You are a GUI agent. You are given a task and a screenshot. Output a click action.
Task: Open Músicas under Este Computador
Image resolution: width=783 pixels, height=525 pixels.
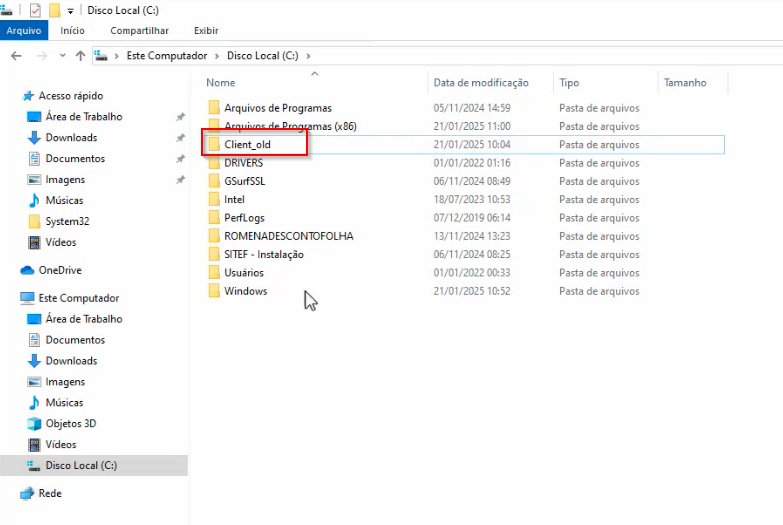click(x=64, y=403)
